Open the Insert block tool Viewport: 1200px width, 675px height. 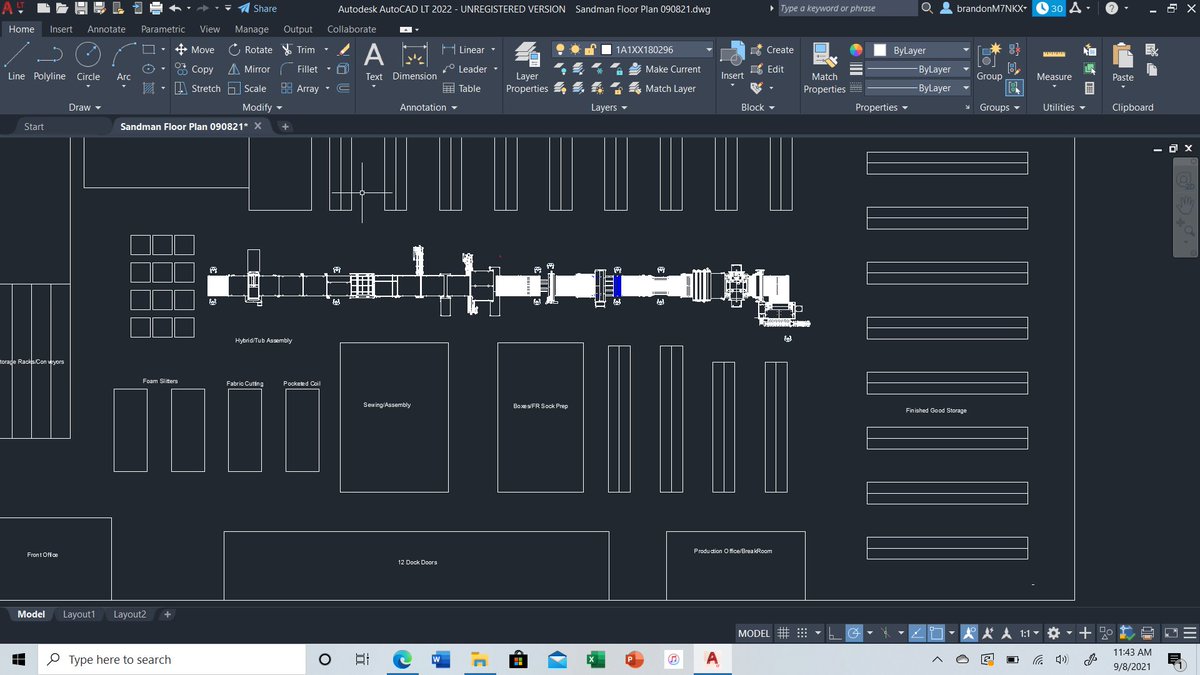pos(732,63)
